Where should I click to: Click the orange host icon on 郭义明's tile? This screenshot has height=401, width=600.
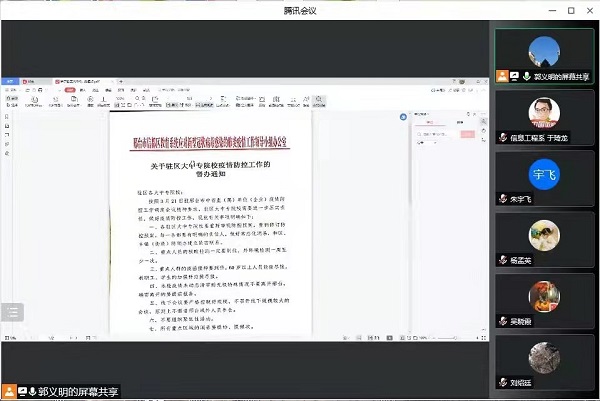click(502, 76)
